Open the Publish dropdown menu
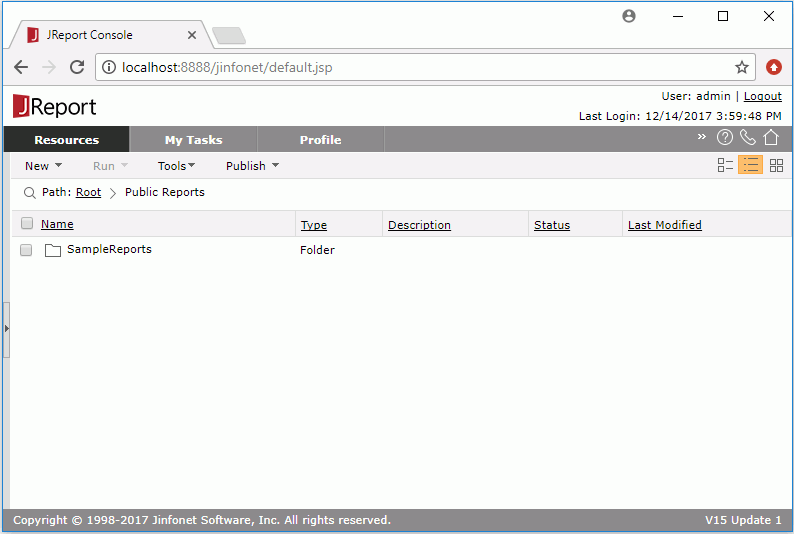Screen dimensions: 794x534 coord(252,166)
